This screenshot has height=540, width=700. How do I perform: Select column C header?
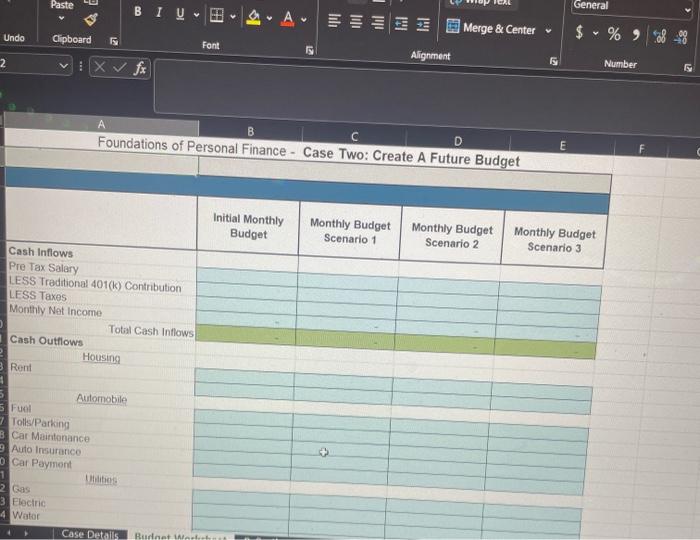coord(354,136)
